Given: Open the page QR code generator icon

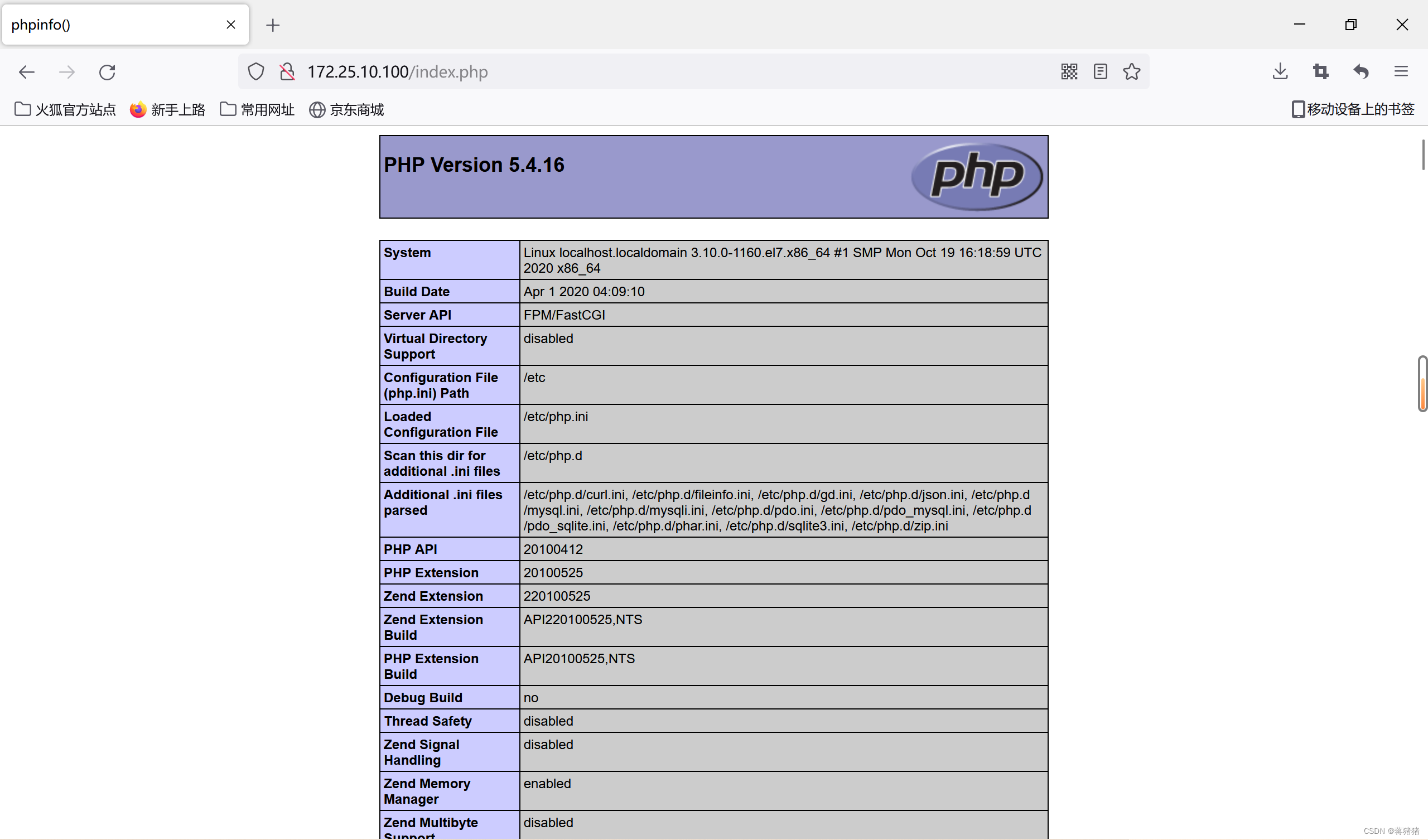Looking at the screenshot, I should pos(1069,71).
